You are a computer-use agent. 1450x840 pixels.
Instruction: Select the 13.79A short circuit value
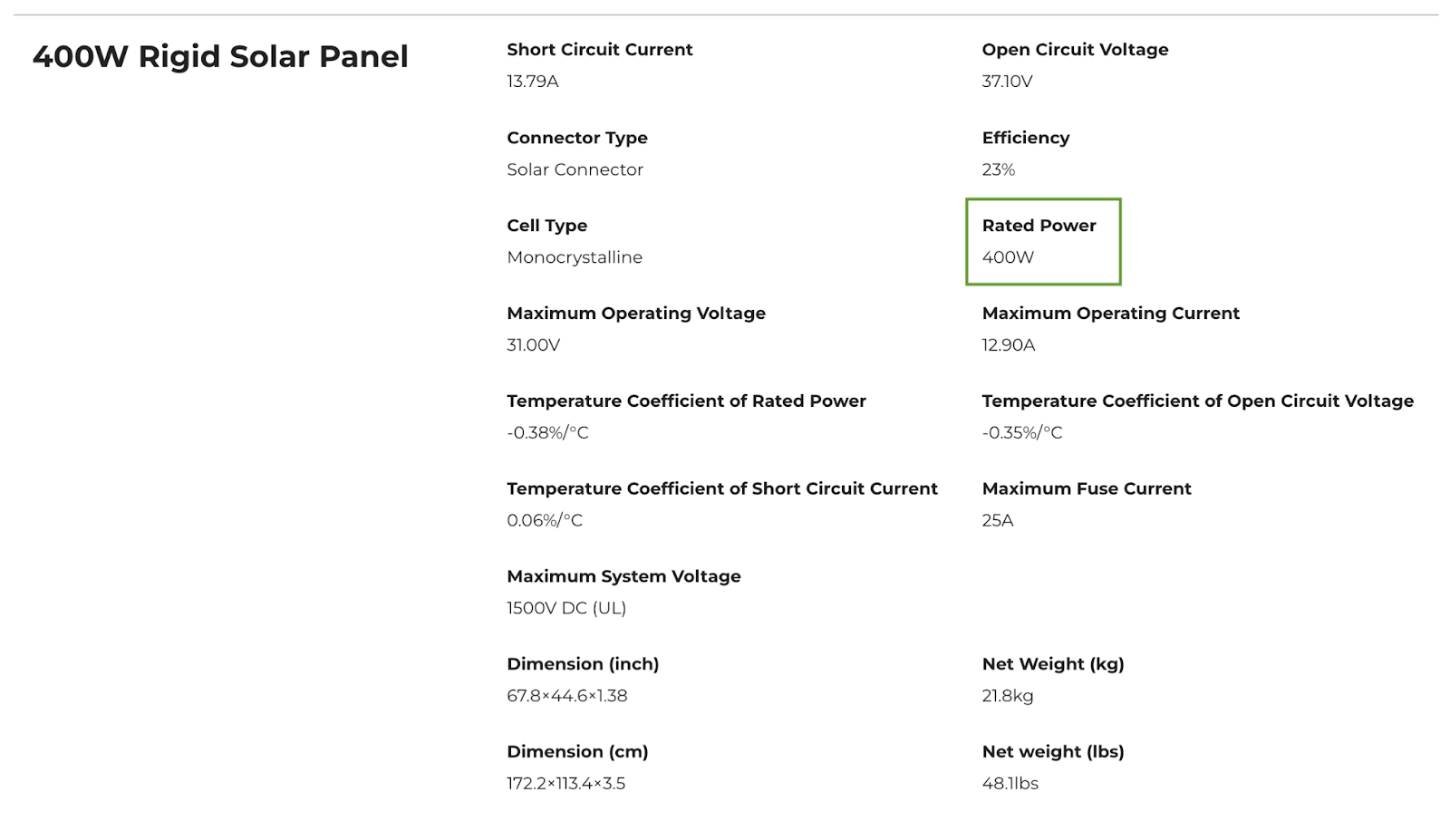click(x=533, y=82)
